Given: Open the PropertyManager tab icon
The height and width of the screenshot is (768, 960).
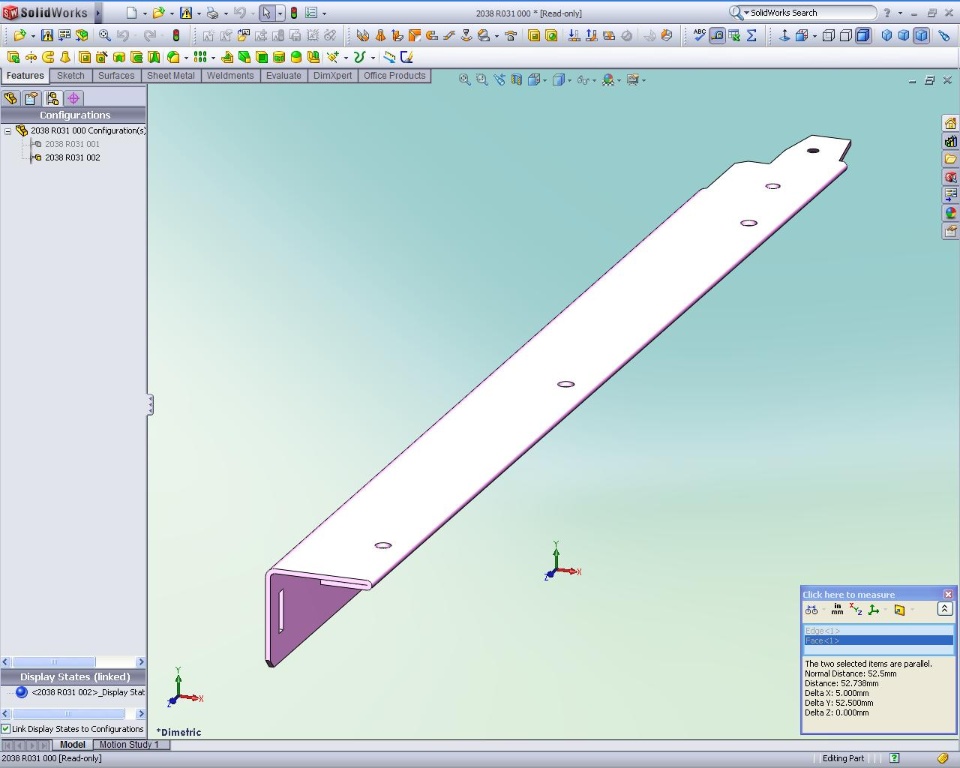Looking at the screenshot, I should point(32,98).
